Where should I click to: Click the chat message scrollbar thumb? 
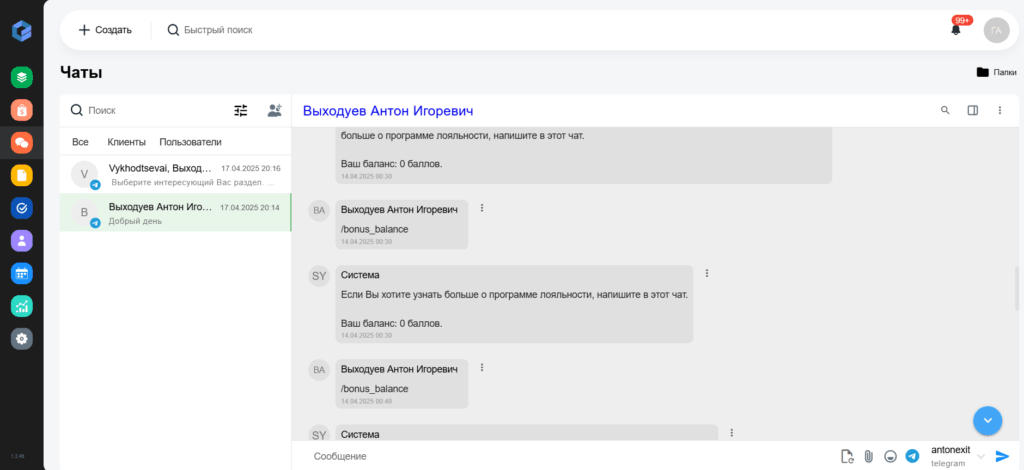(1016, 289)
